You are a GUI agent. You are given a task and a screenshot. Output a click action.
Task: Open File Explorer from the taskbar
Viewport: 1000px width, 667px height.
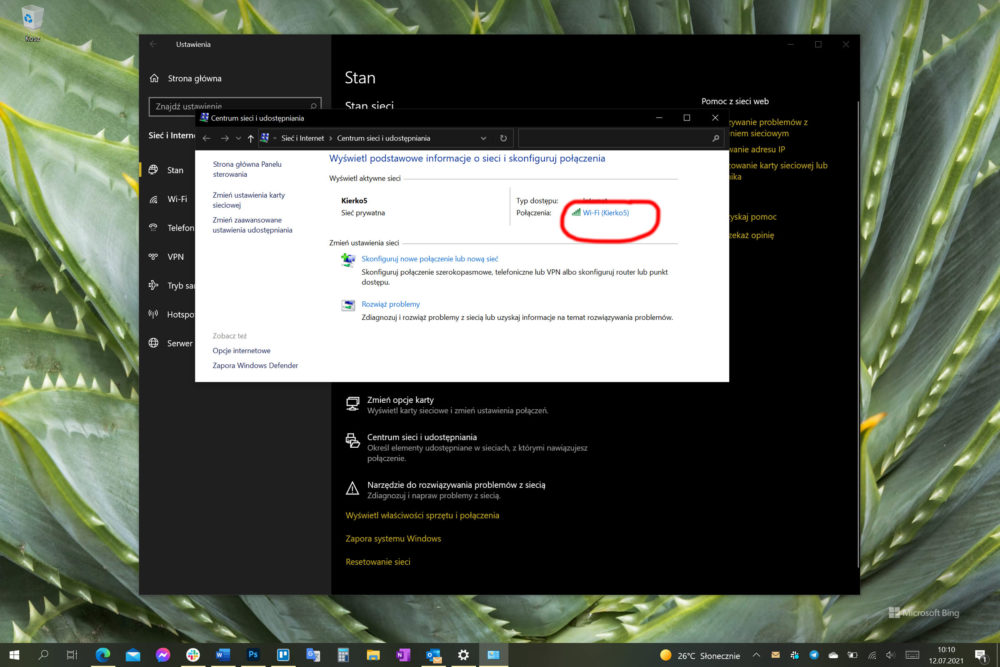click(x=373, y=655)
